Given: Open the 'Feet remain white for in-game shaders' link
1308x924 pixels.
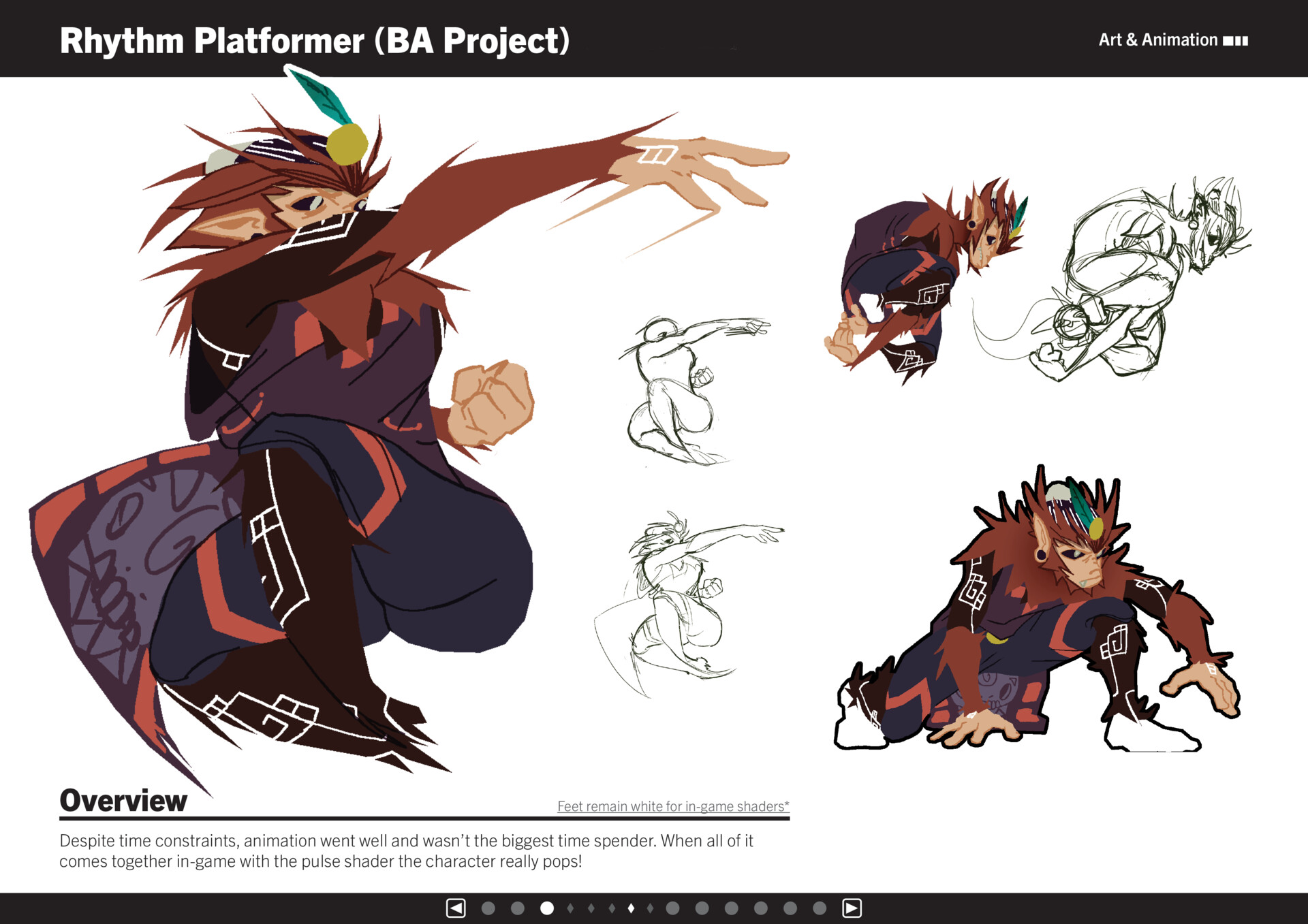Looking at the screenshot, I should click(x=673, y=806).
